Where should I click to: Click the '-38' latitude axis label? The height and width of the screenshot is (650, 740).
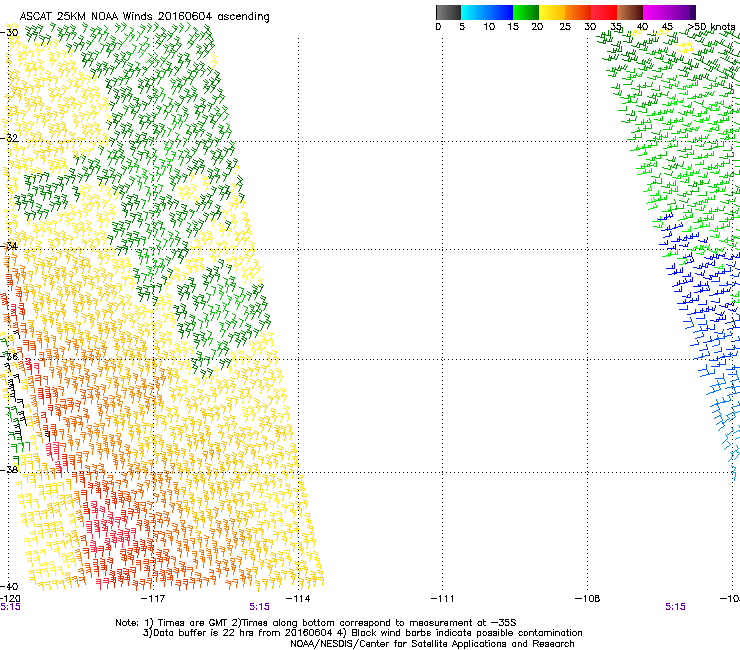point(9,470)
